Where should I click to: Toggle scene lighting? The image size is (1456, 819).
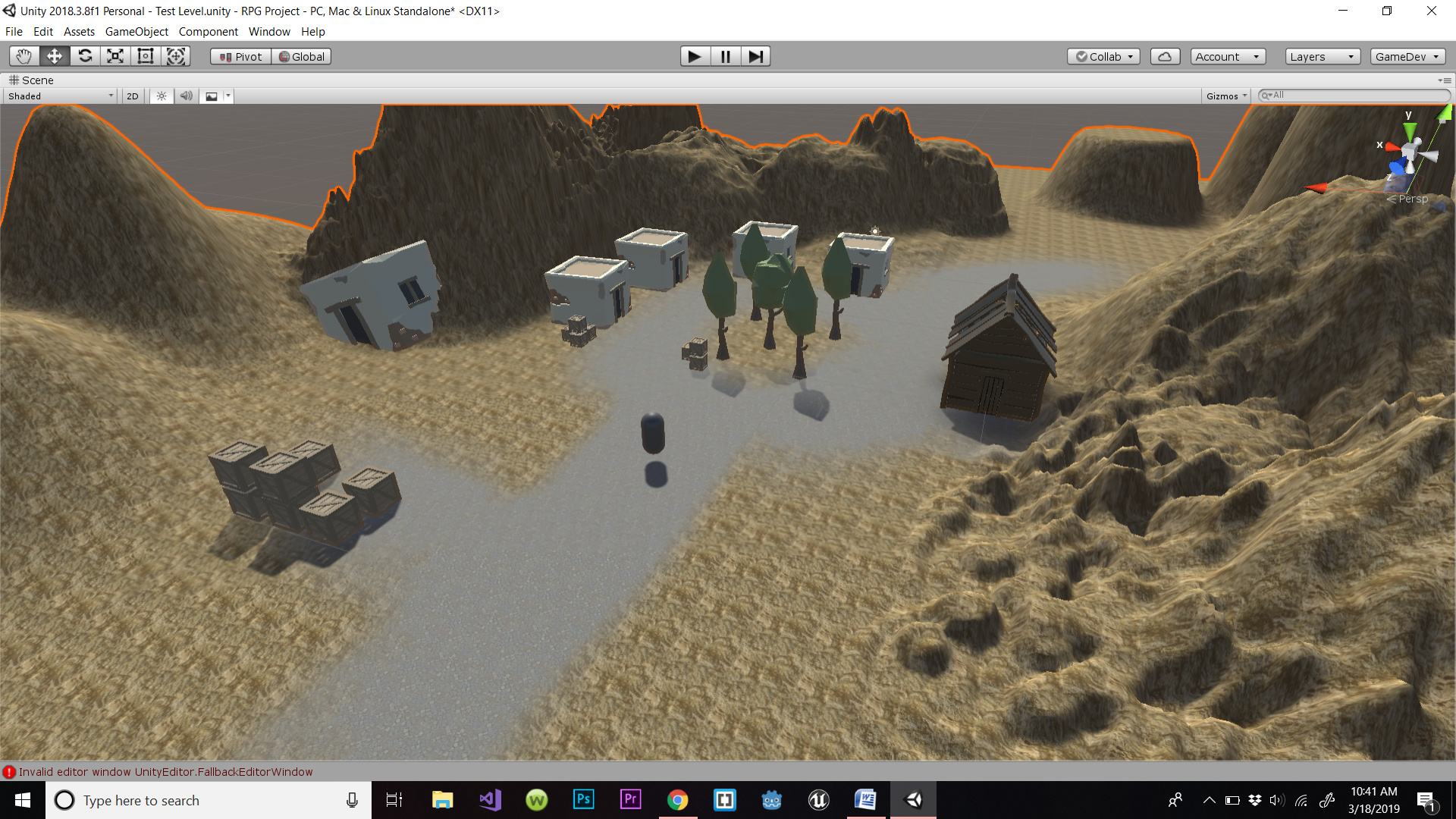[160, 96]
